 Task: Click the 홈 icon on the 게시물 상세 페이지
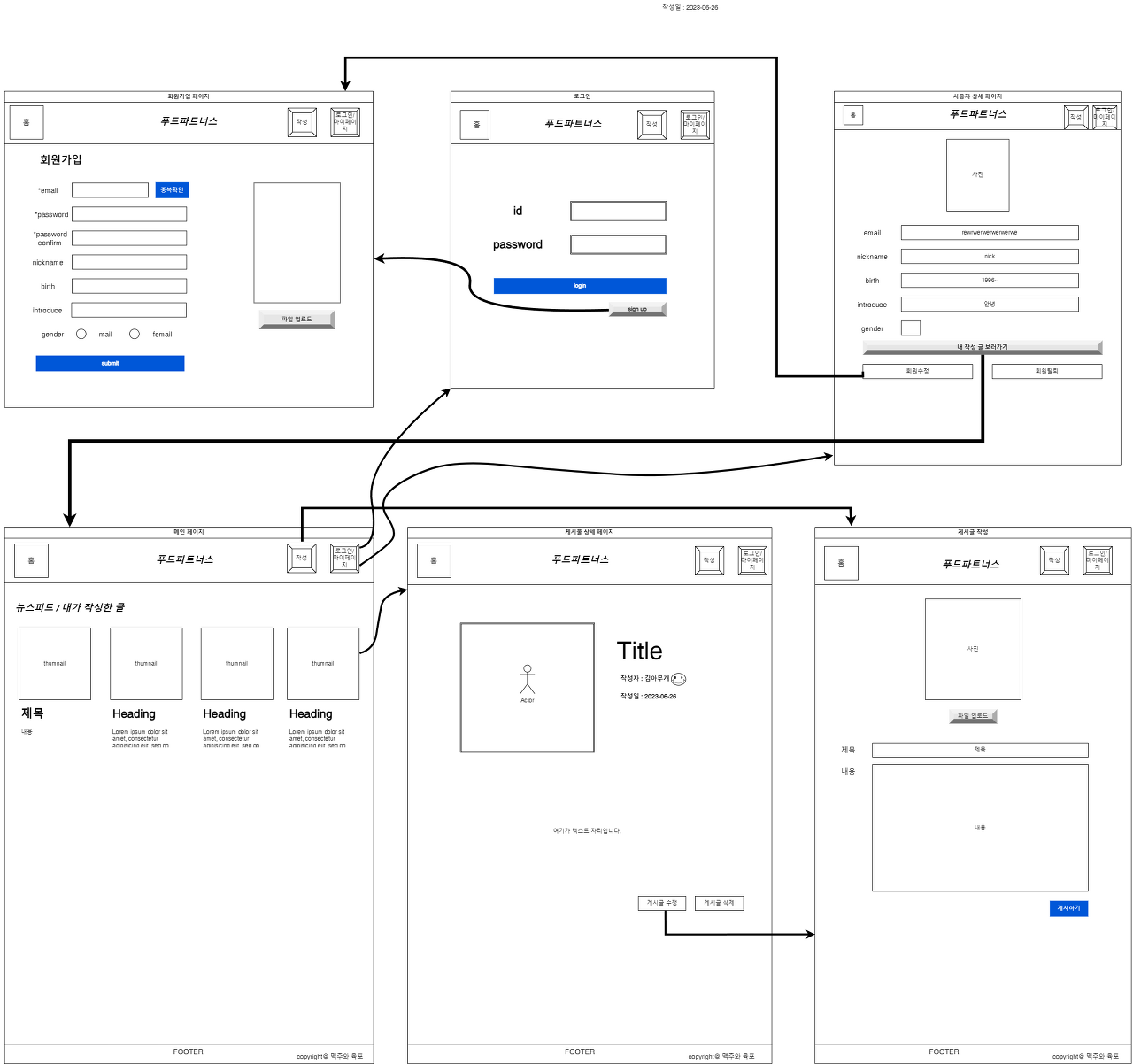434,560
